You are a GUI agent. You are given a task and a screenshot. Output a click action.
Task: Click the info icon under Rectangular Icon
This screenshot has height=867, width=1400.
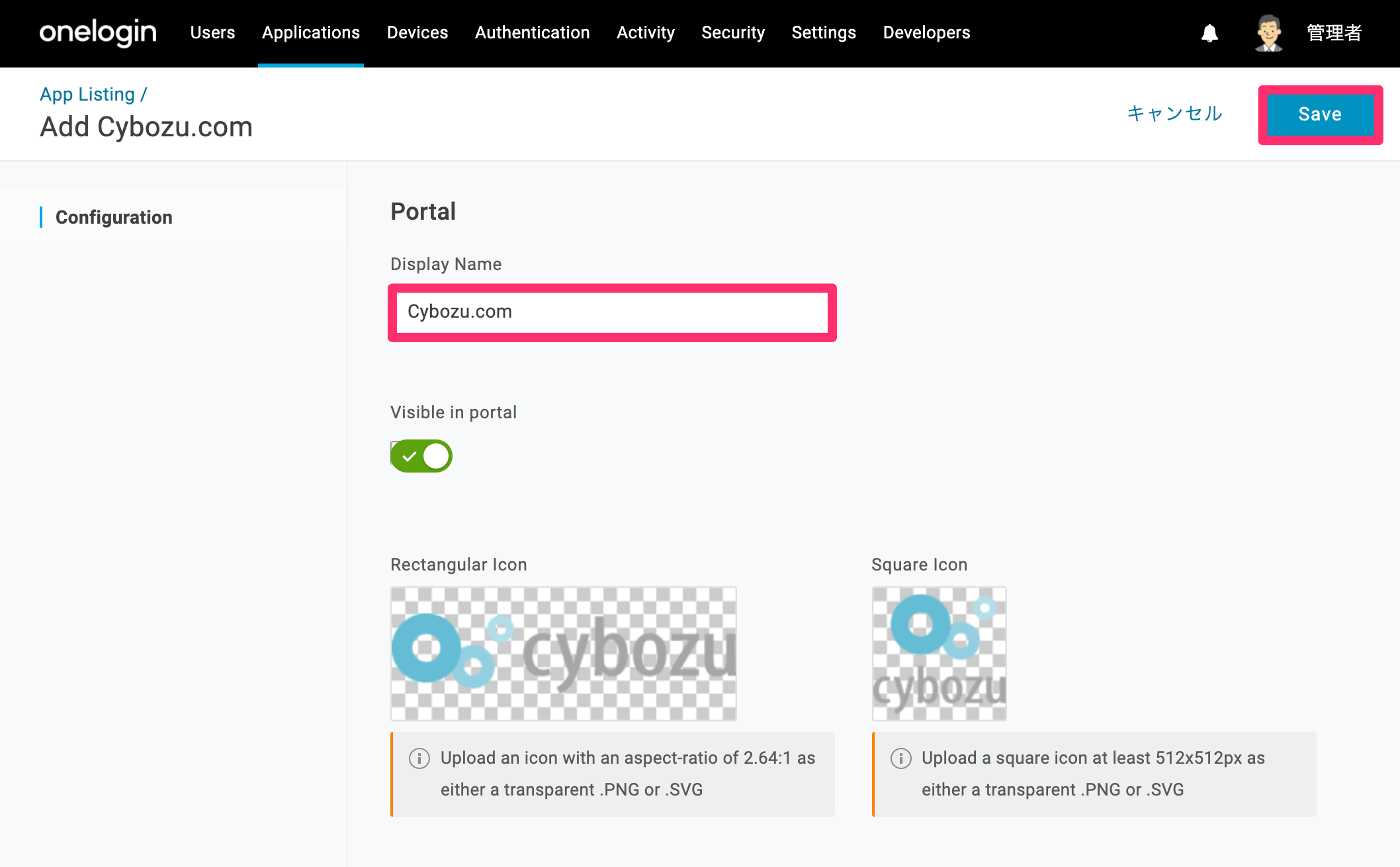pos(419,758)
